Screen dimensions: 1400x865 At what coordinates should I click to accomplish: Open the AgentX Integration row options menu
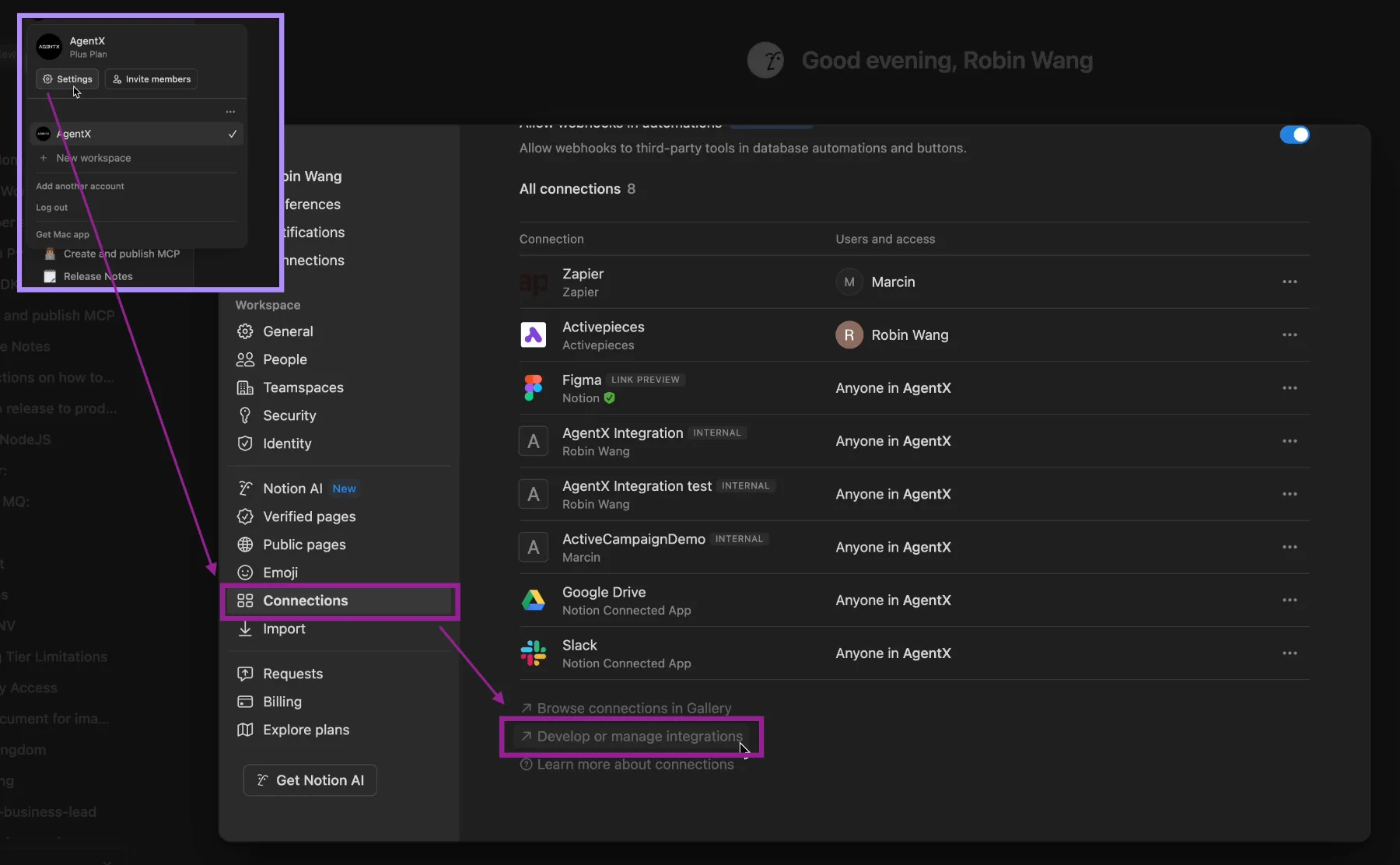1290,441
